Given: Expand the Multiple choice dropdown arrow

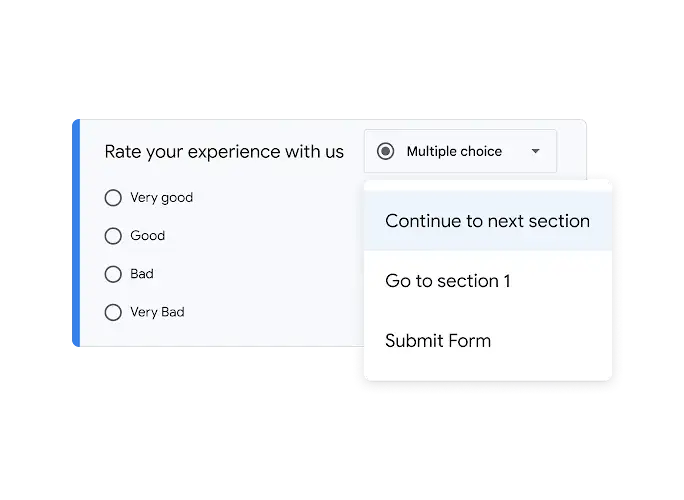Looking at the screenshot, I should coord(535,152).
